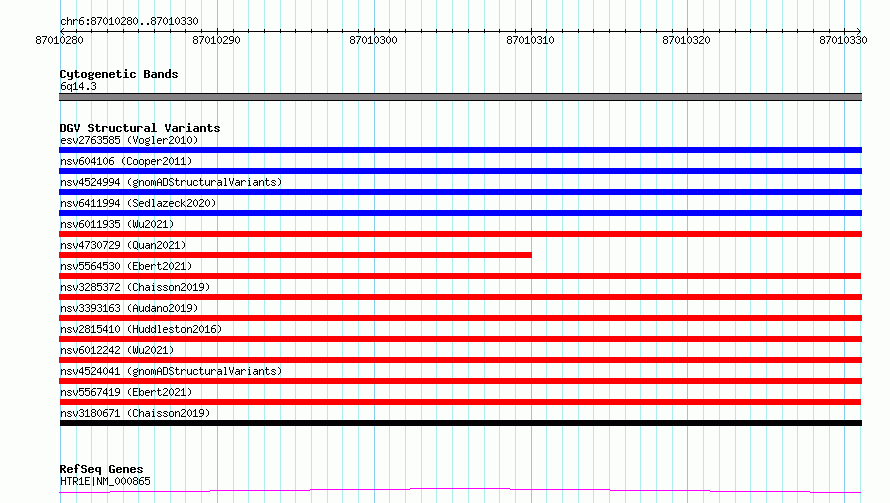Click the nsv4730729 (Quan2021) label

[123, 245]
